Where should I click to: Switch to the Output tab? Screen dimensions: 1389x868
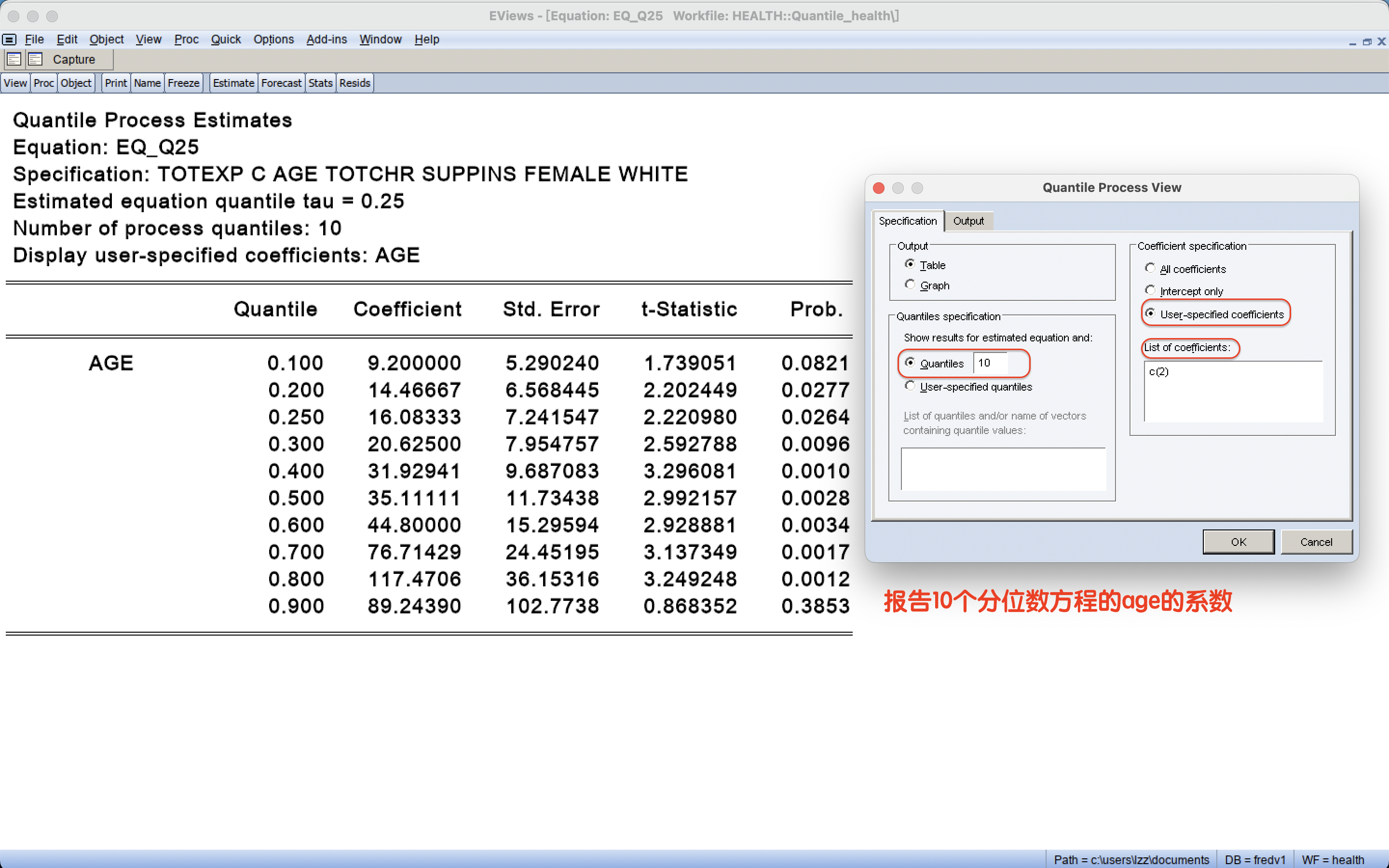[967, 221]
